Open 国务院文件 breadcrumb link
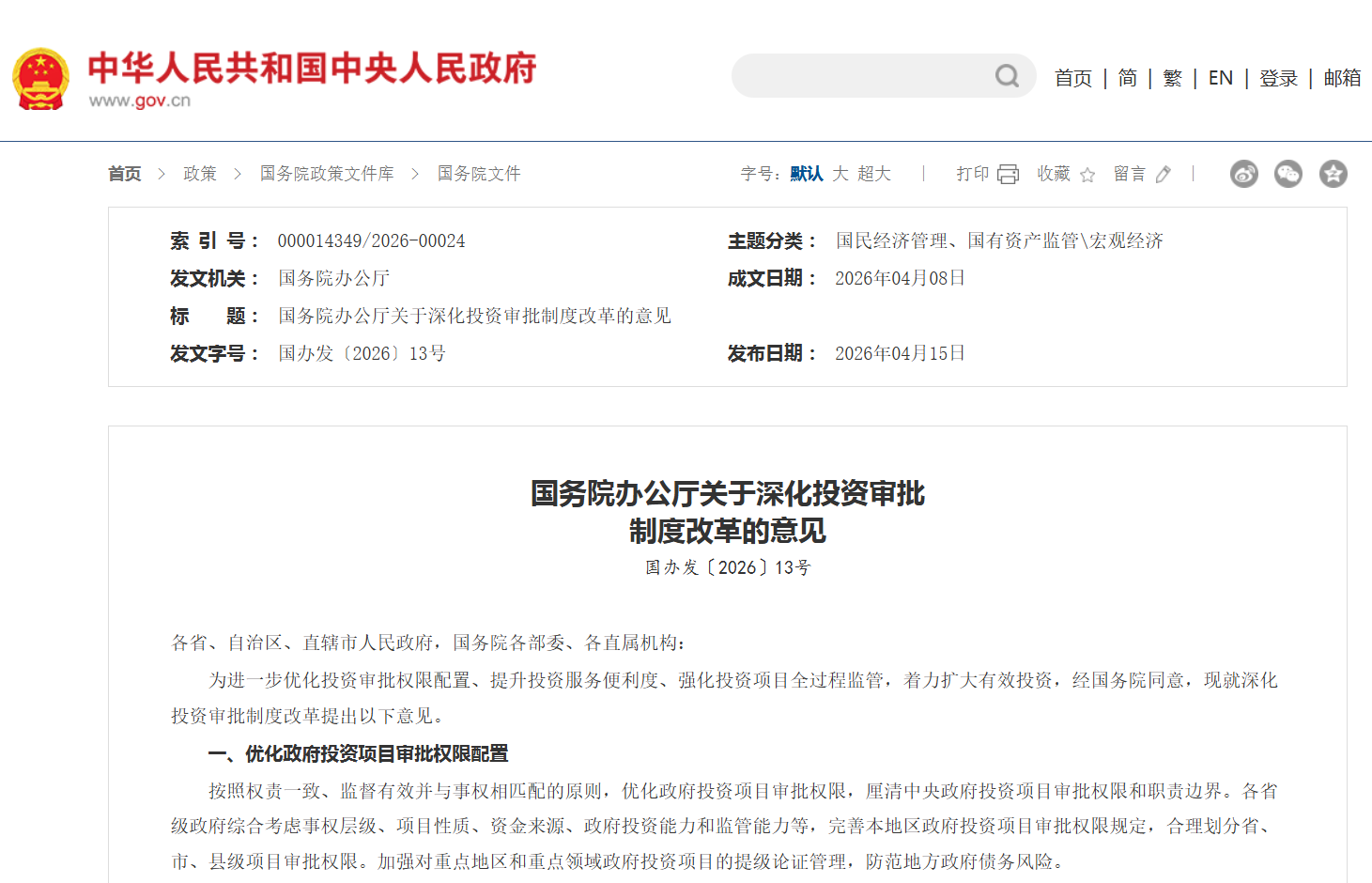Viewport: 1372px width, 883px height. (479, 174)
